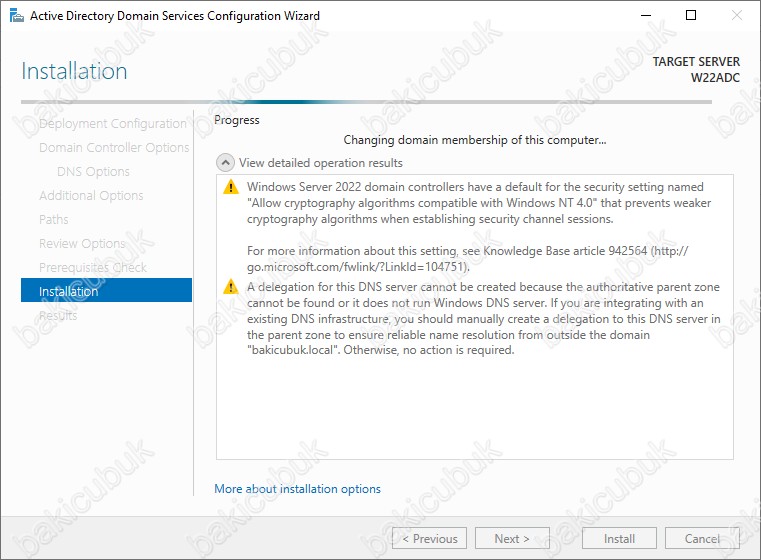The height and width of the screenshot is (560, 761).
Task: Collapse the View detailed operation results chevron
Action: click(225, 163)
